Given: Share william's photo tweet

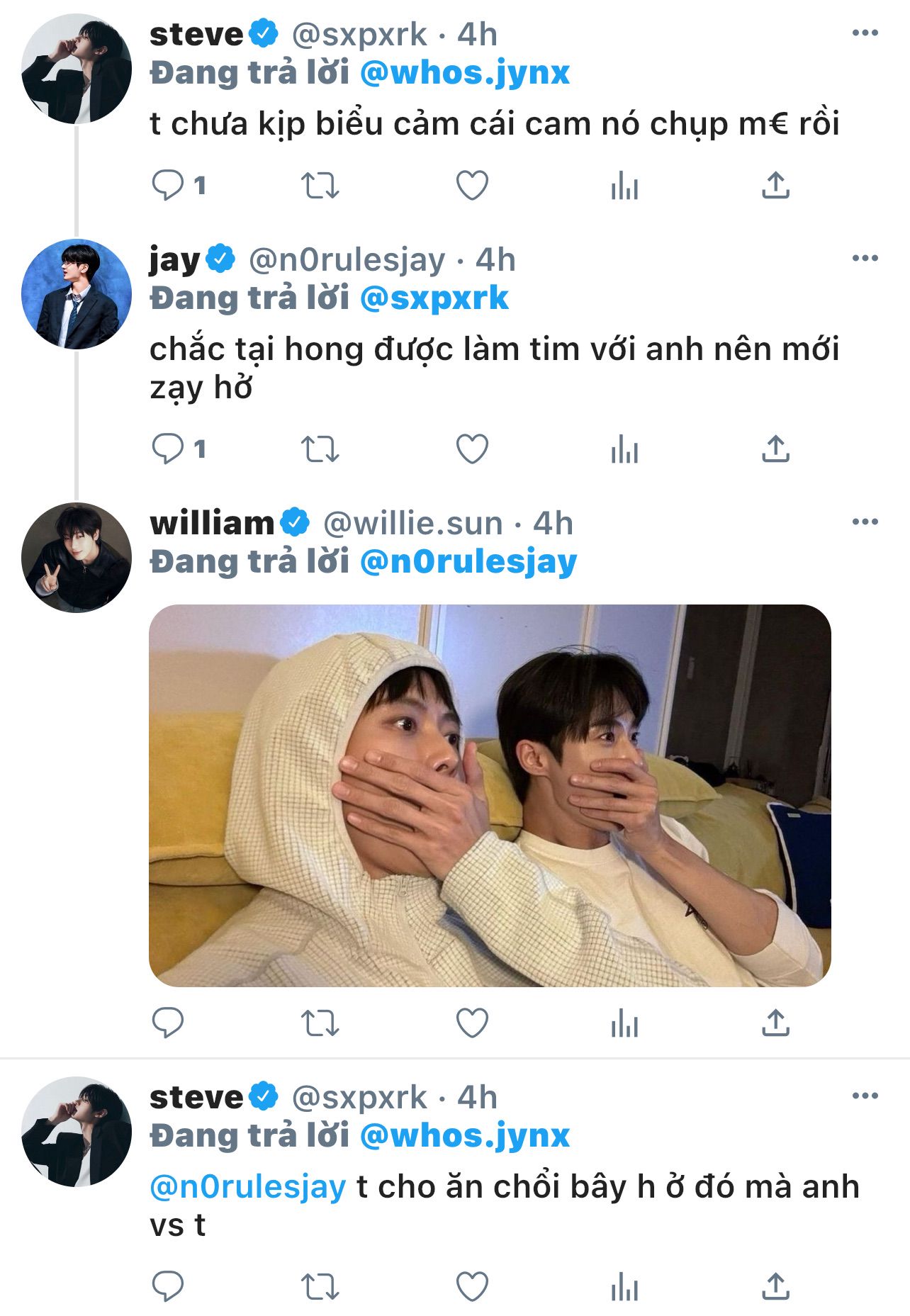Looking at the screenshot, I should pos(775,1023).
